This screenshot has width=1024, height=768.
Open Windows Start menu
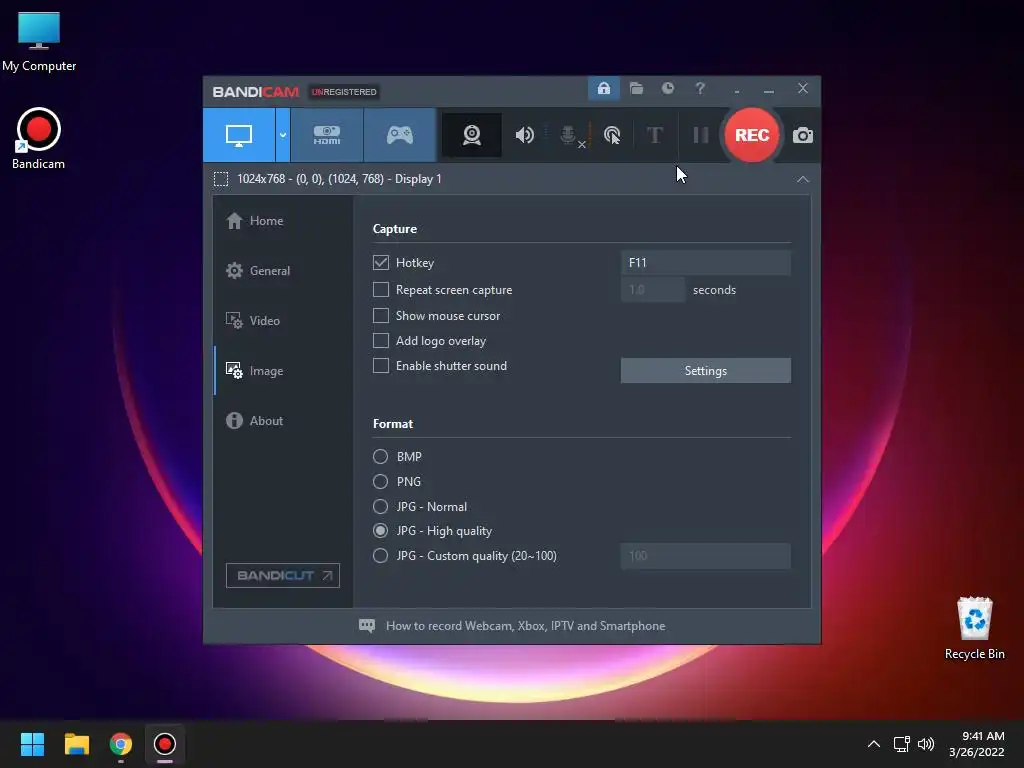pyautogui.click(x=33, y=744)
